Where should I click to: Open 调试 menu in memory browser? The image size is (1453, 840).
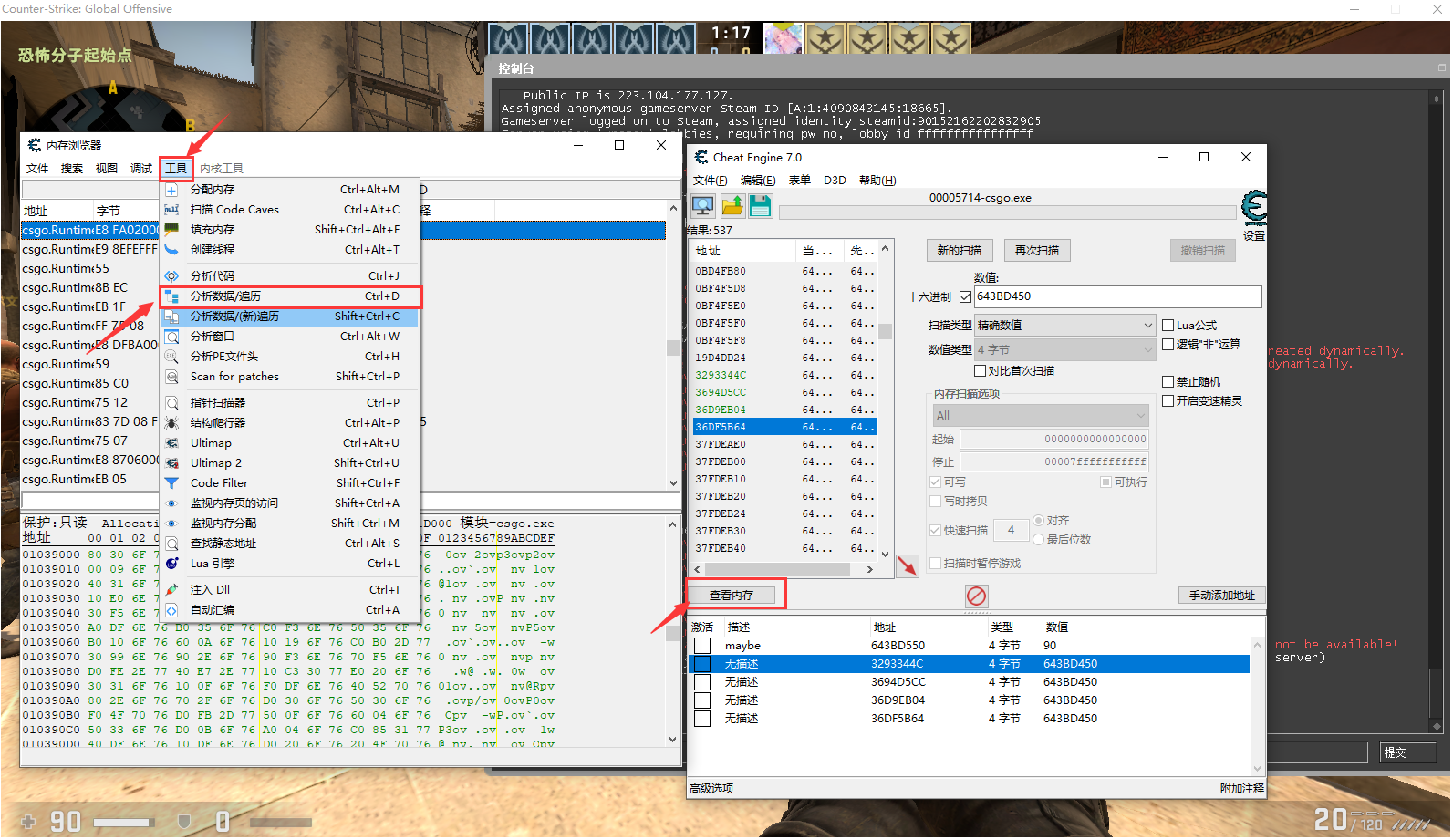click(141, 169)
